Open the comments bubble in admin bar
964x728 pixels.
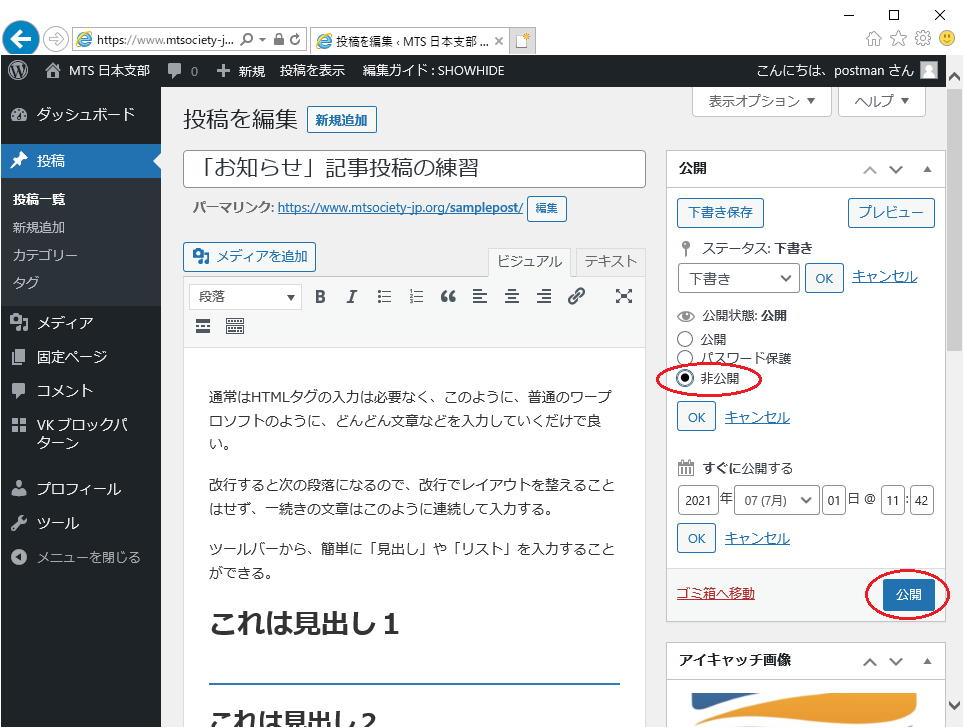pos(182,71)
